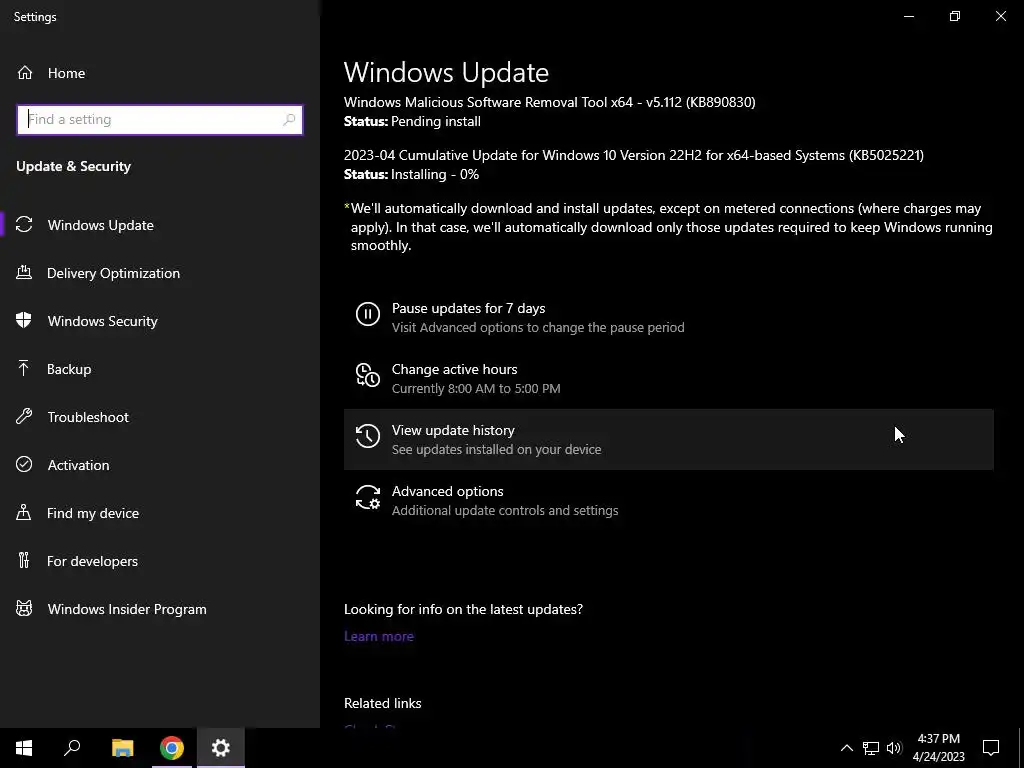This screenshot has height=768, width=1024.
Task: Click the 'Pending install' status text
Action: pyautogui.click(x=436, y=121)
